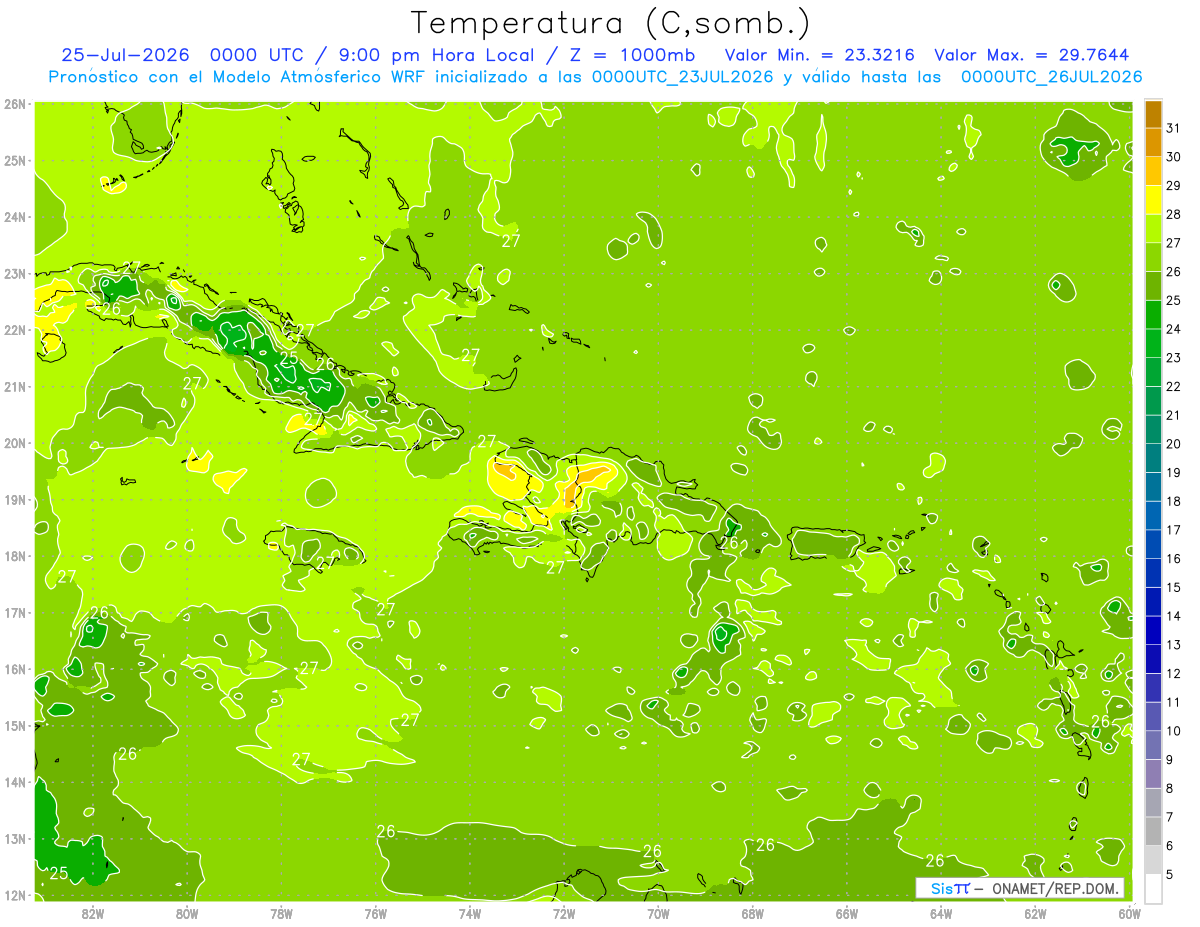
Task: Click the "21" colorbar label
Action: pyautogui.click(x=1174, y=415)
